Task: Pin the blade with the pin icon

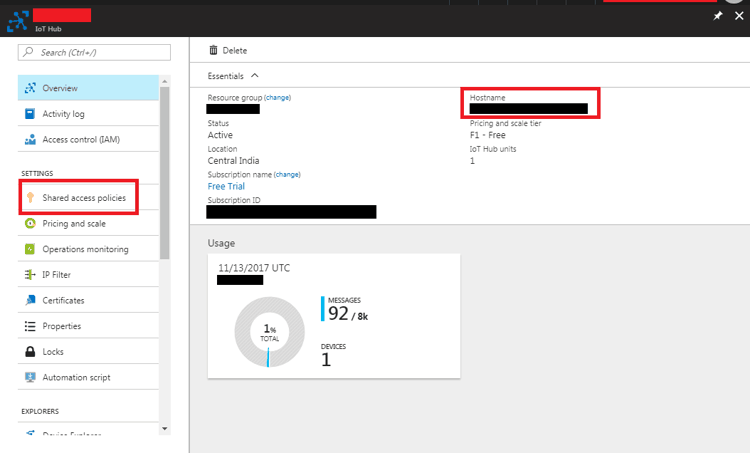Action: pyautogui.click(x=718, y=17)
